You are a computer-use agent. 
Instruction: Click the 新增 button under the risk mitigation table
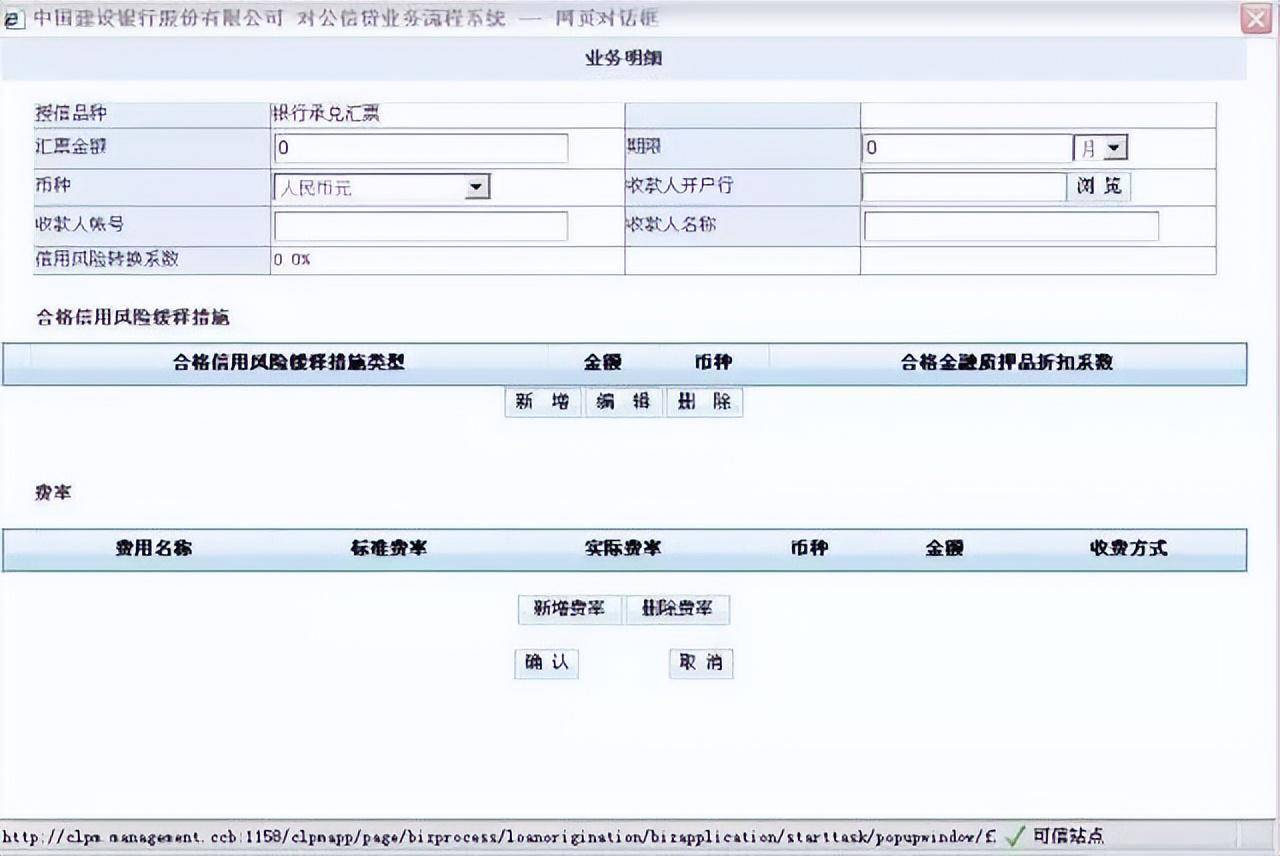545,401
